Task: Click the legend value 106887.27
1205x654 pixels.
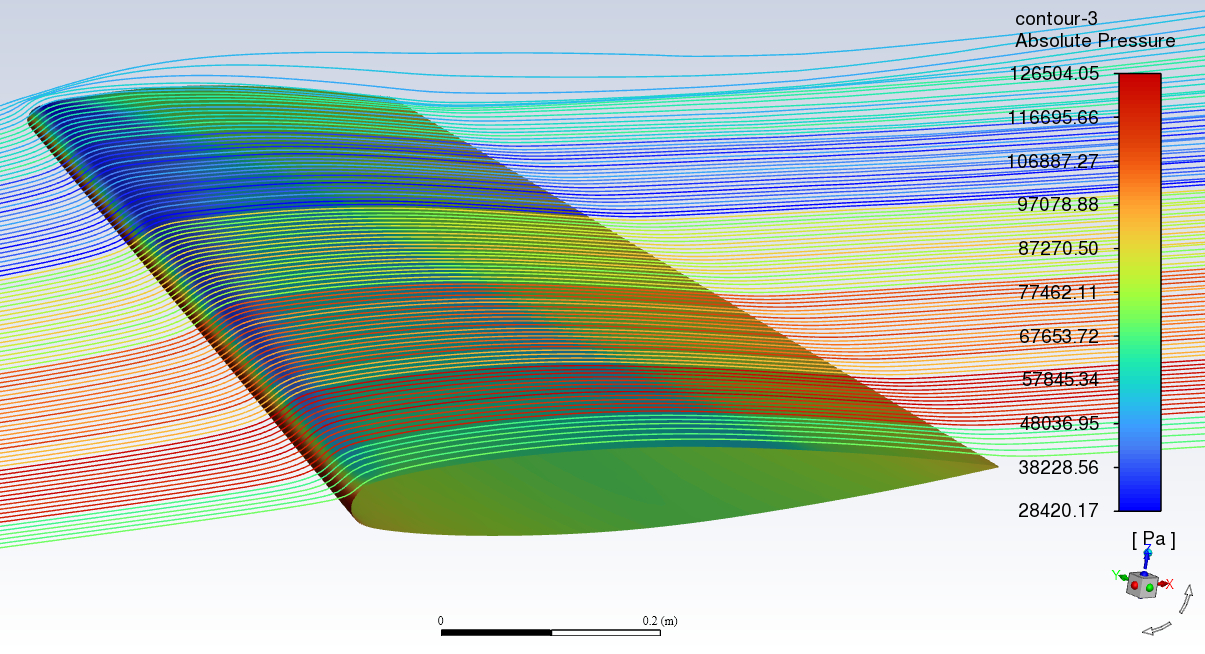Action: coord(1053,161)
